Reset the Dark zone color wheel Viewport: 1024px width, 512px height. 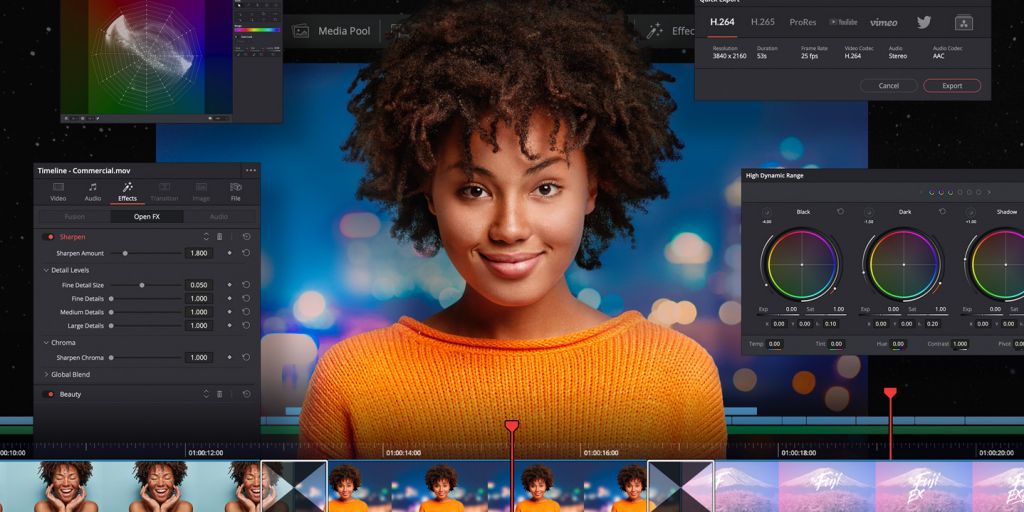[942, 212]
